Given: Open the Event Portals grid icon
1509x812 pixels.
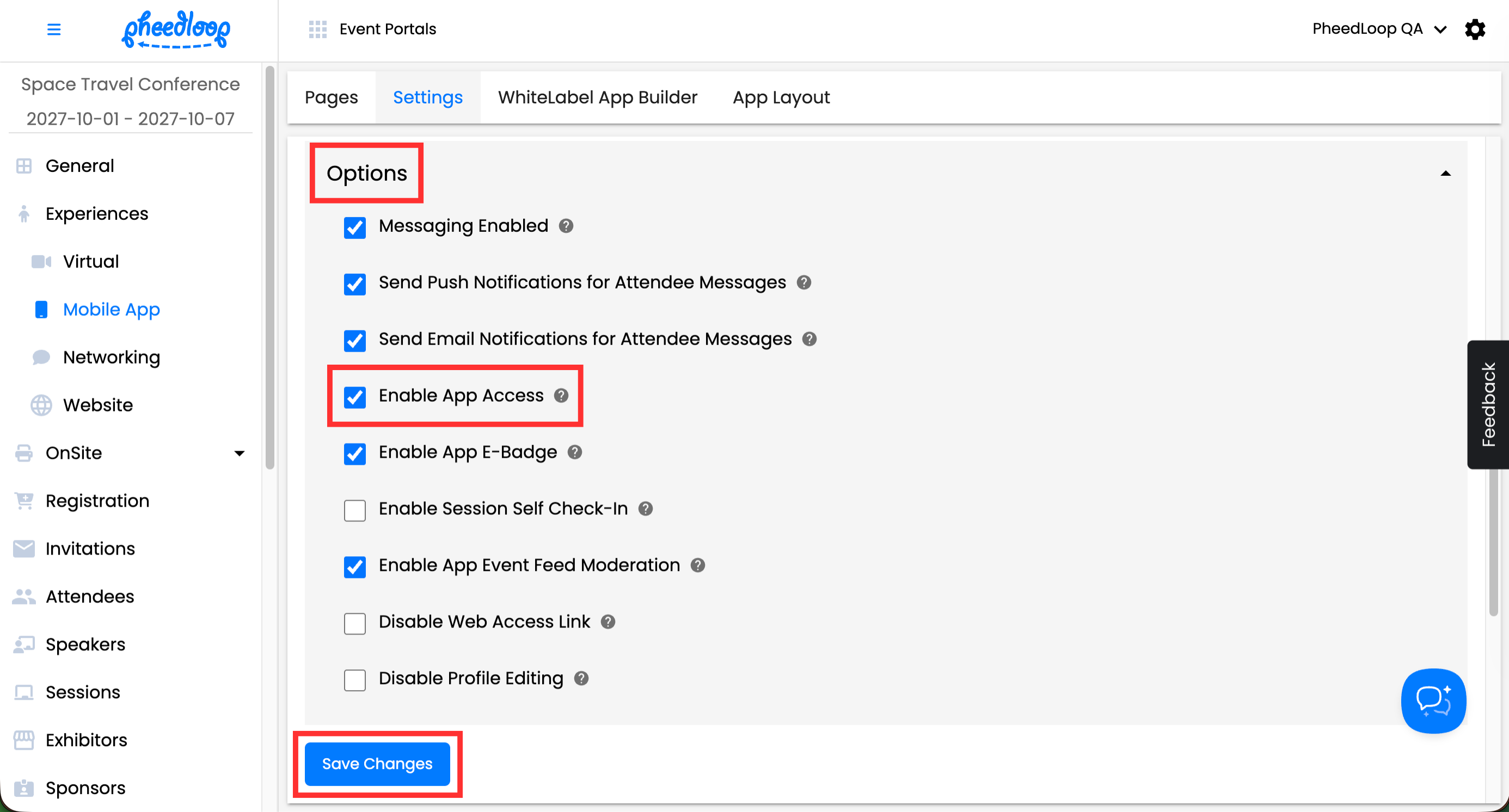Looking at the screenshot, I should coord(317,29).
